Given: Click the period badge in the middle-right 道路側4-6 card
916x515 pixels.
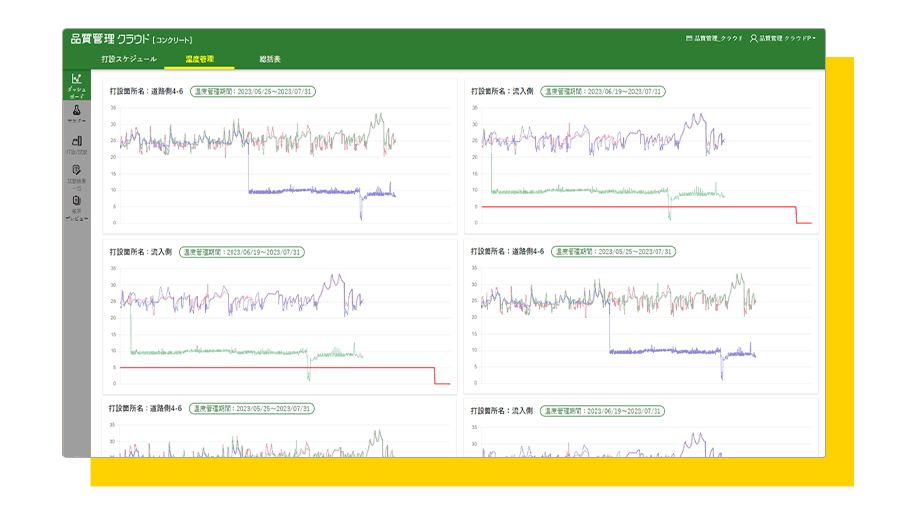Looking at the screenshot, I should pyautogui.click(x=613, y=252).
